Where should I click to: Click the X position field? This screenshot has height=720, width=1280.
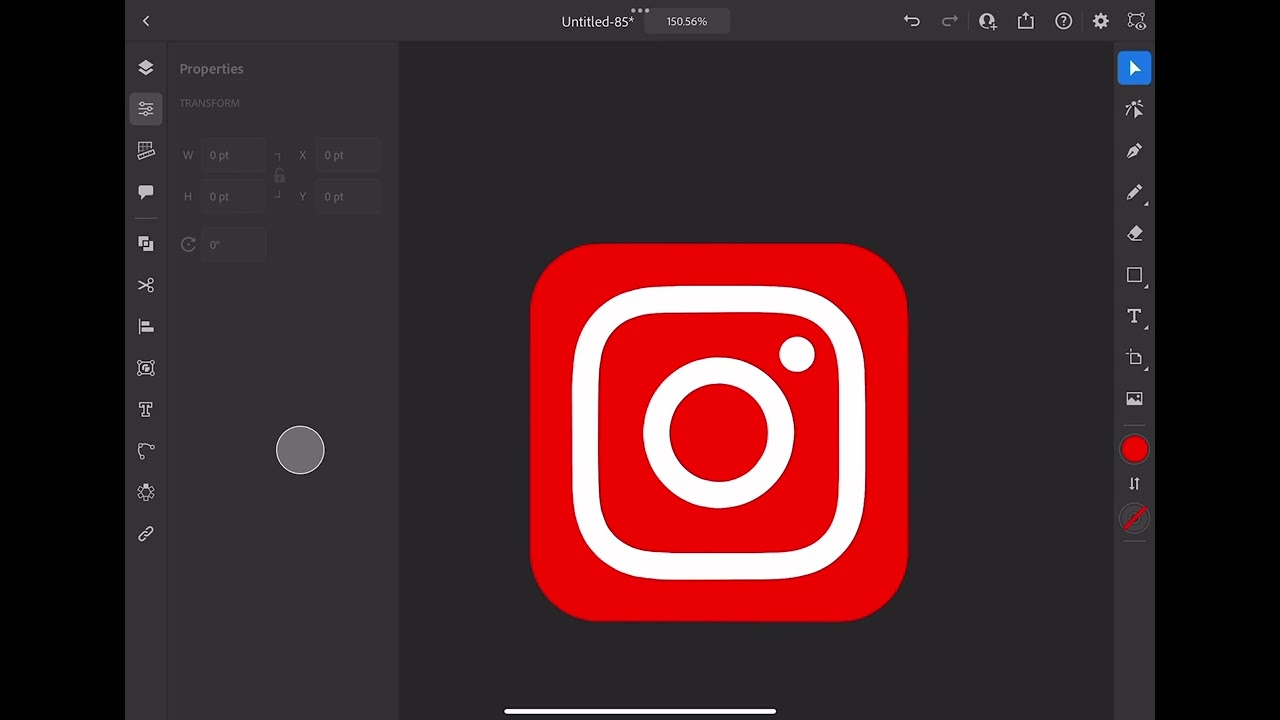click(x=348, y=155)
